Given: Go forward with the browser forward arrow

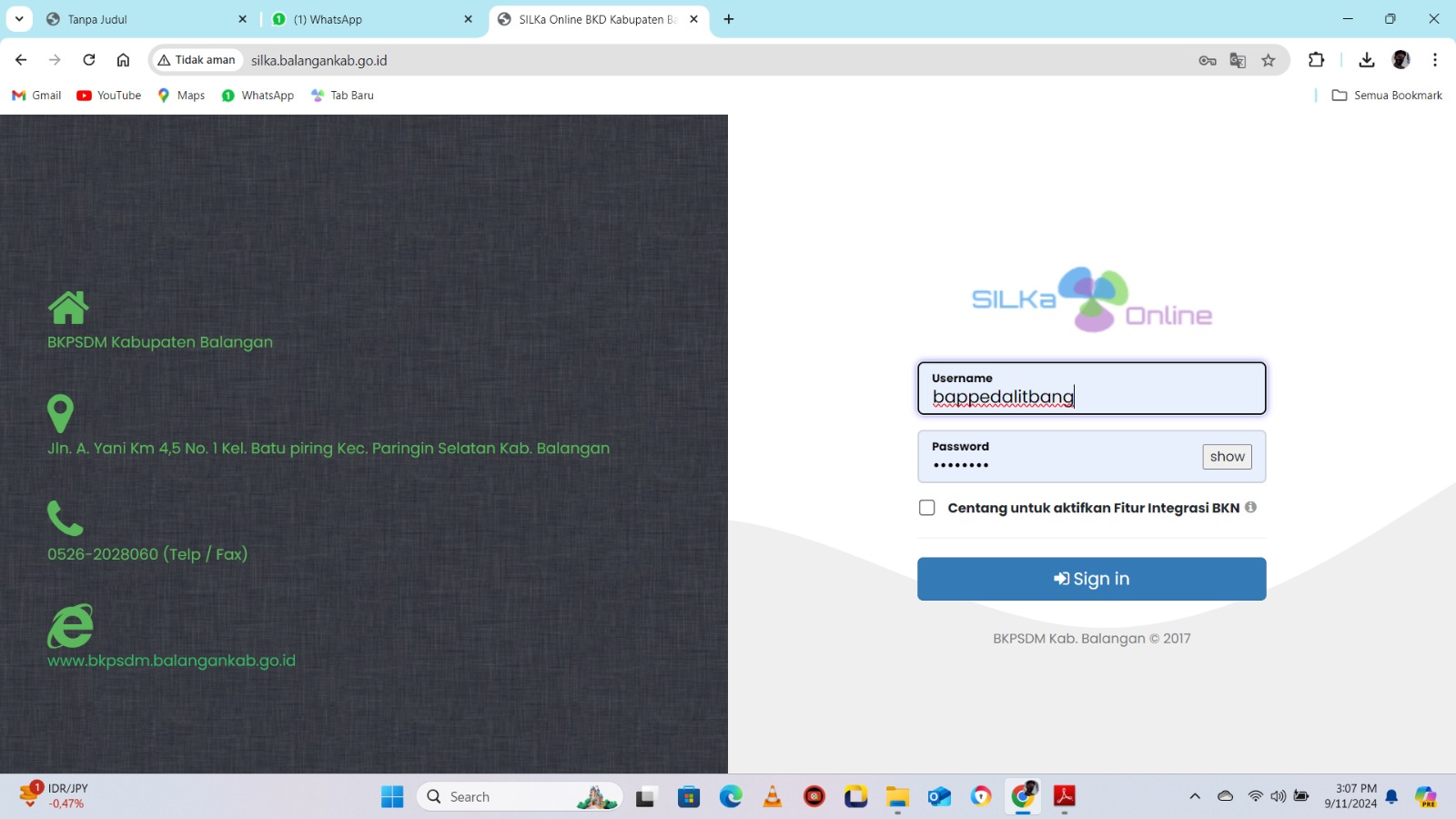Looking at the screenshot, I should 55,60.
